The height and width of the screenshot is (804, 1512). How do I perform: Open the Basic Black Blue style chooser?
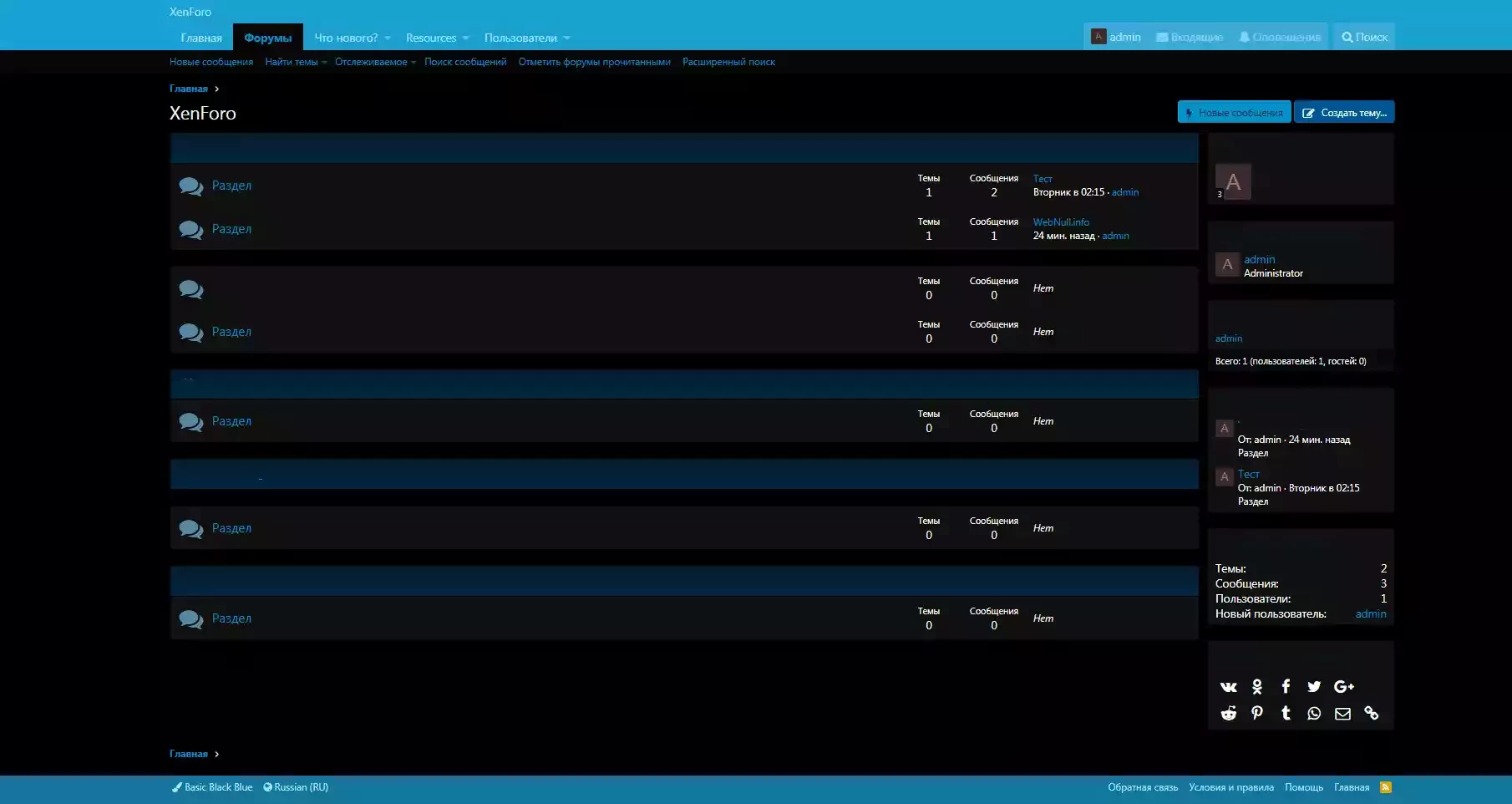click(x=212, y=787)
